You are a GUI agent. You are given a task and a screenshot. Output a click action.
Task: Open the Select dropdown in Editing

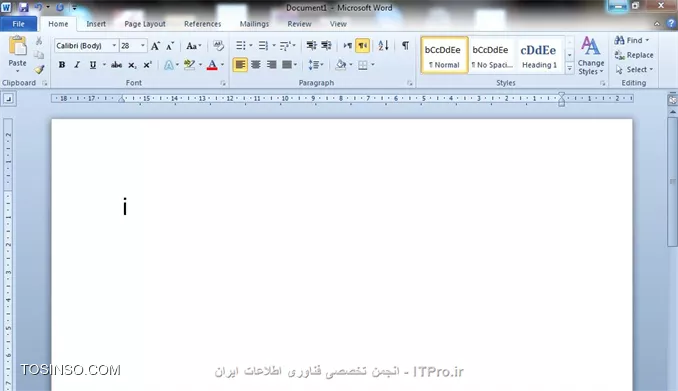click(x=634, y=69)
